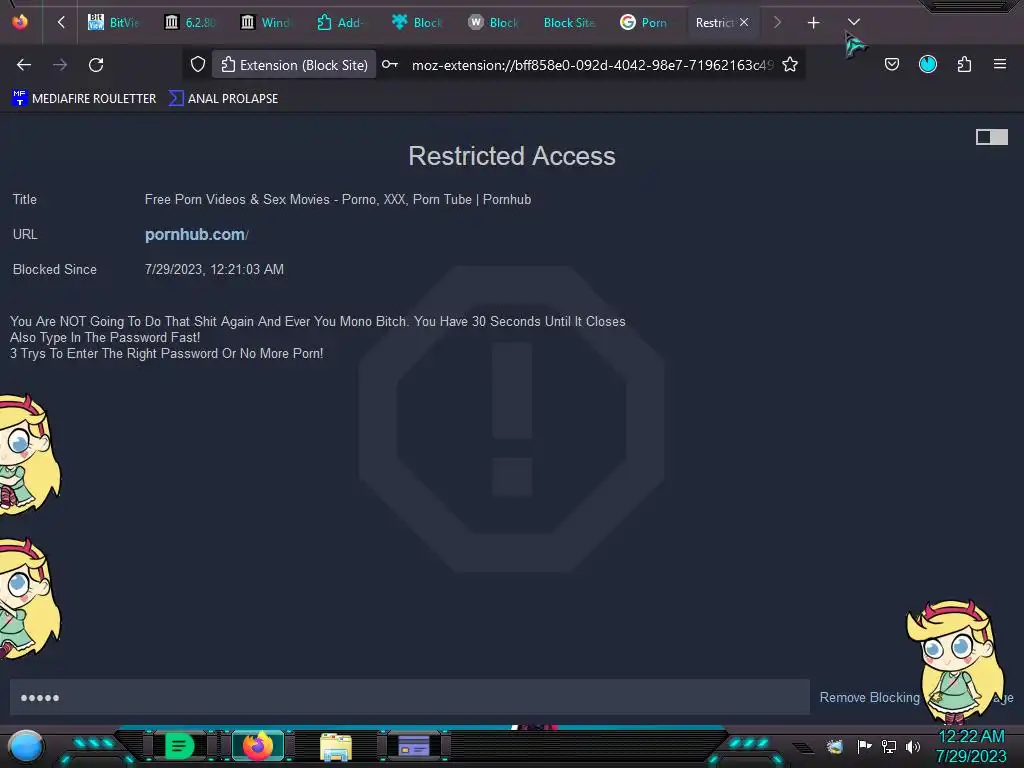Reload the current page
The width and height of the screenshot is (1024, 768).
point(96,65)
